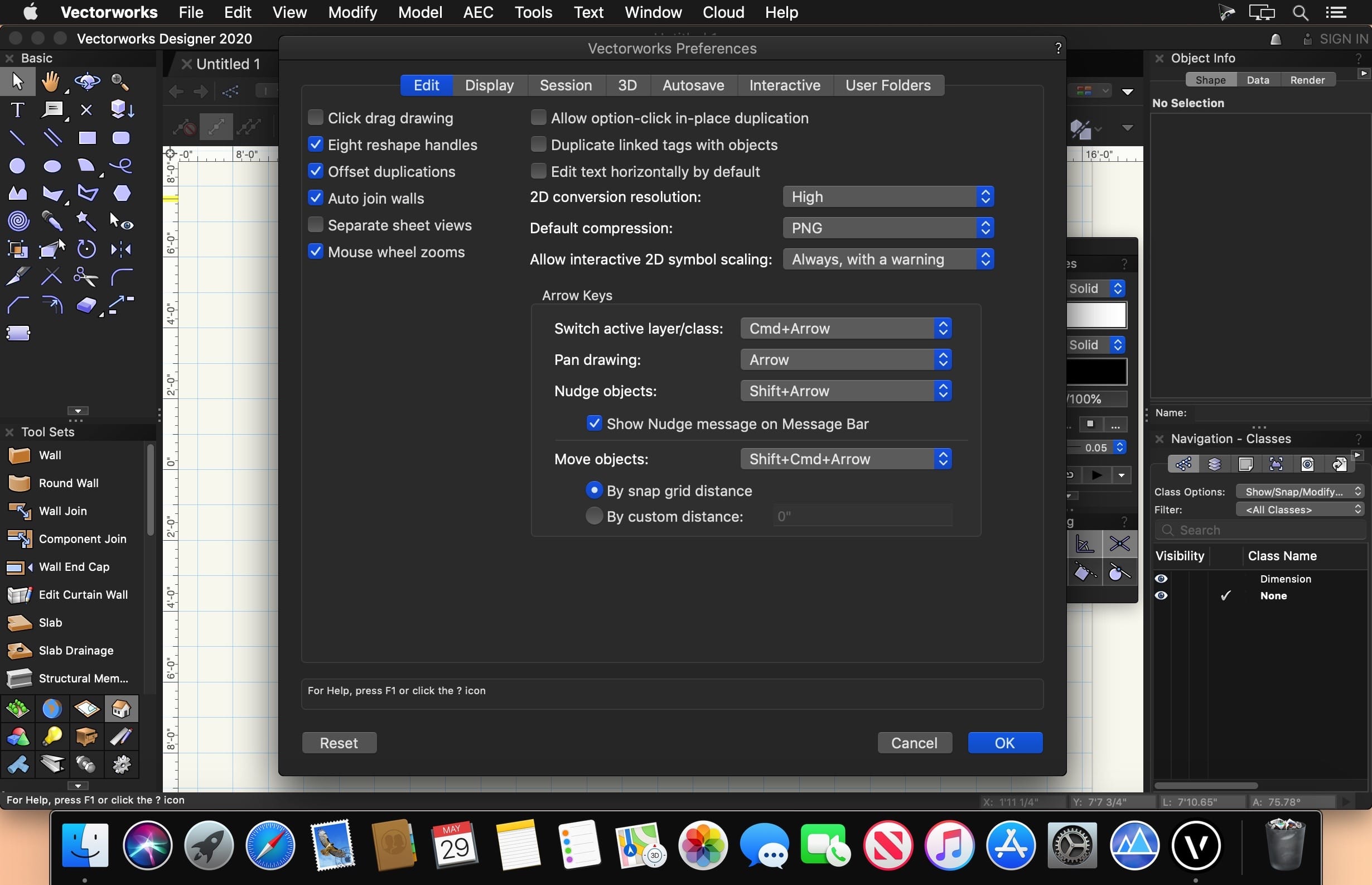Open 2D conversion resolution dropdown
1372x885 pixels.
point(888,197)
